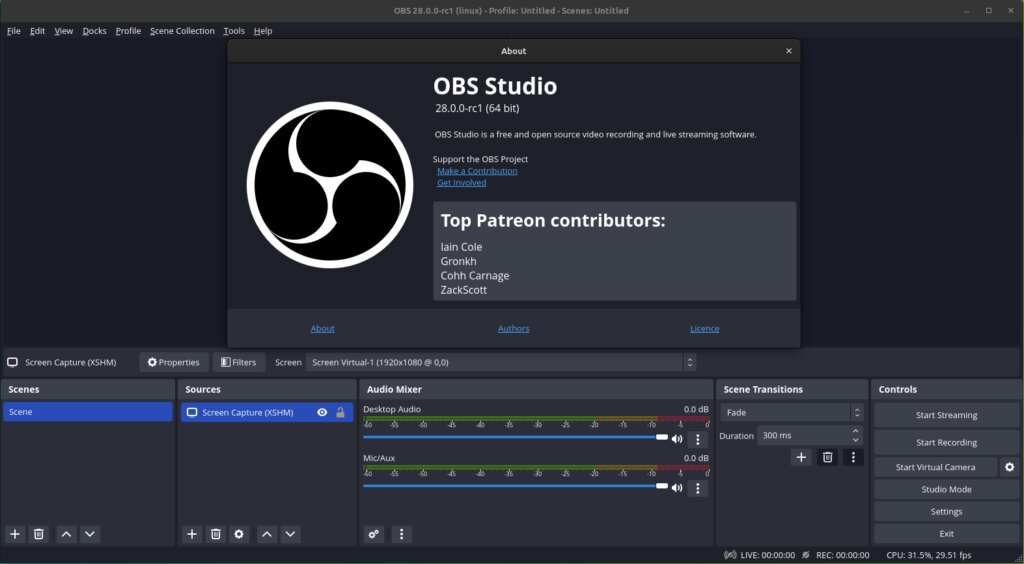Toggle lock on Screen Capture source

tap(340, 413)
